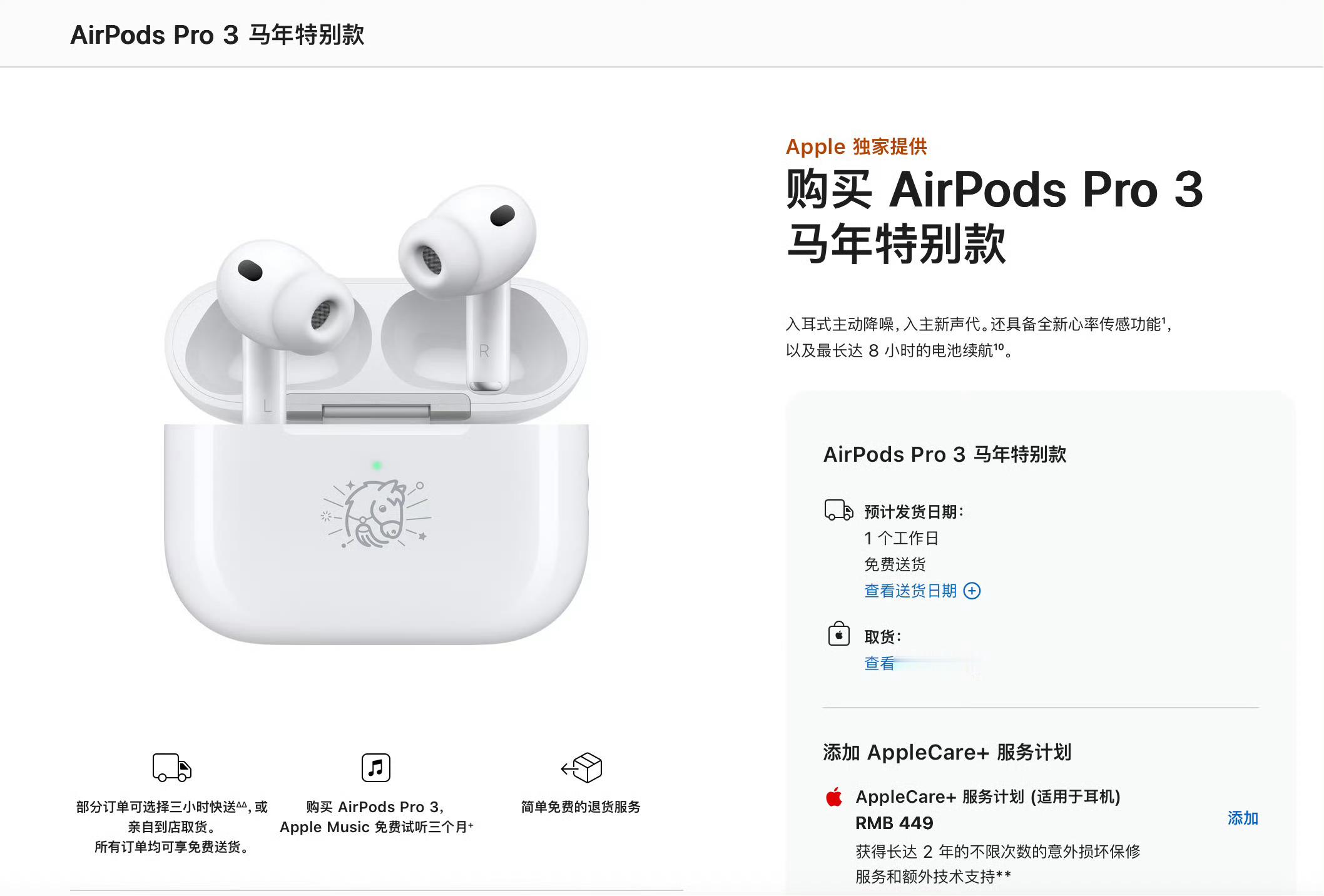Screen dimensions: 1324x896
Task: Click the 购买 AirPods Pro 3 main heading
Action: 994,216
